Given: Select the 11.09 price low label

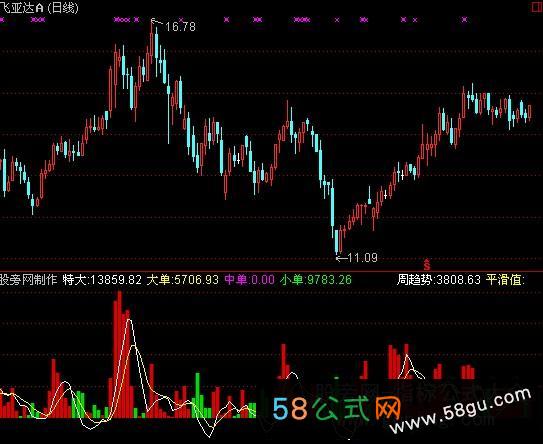Looking at the screenshot, I should coord(363,257).
